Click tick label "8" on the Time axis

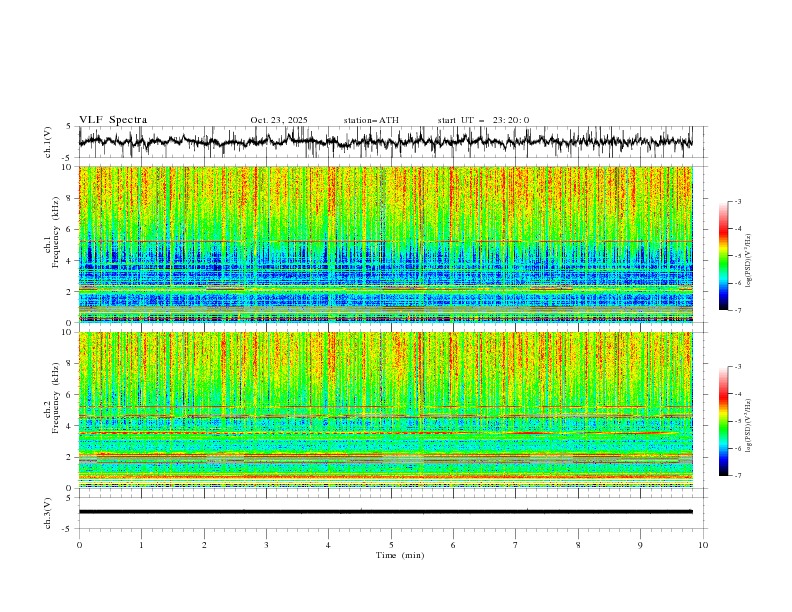578,545
